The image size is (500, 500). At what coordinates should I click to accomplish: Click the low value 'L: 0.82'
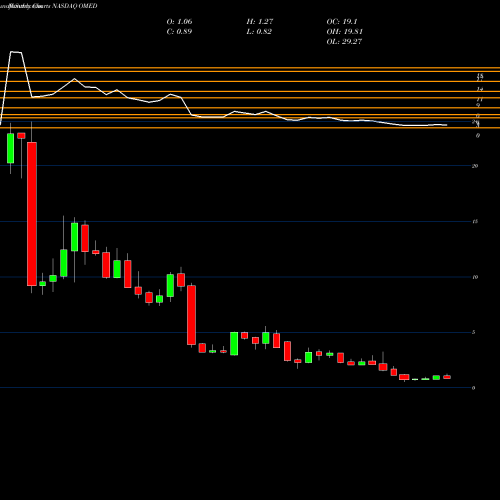[259, 32]
